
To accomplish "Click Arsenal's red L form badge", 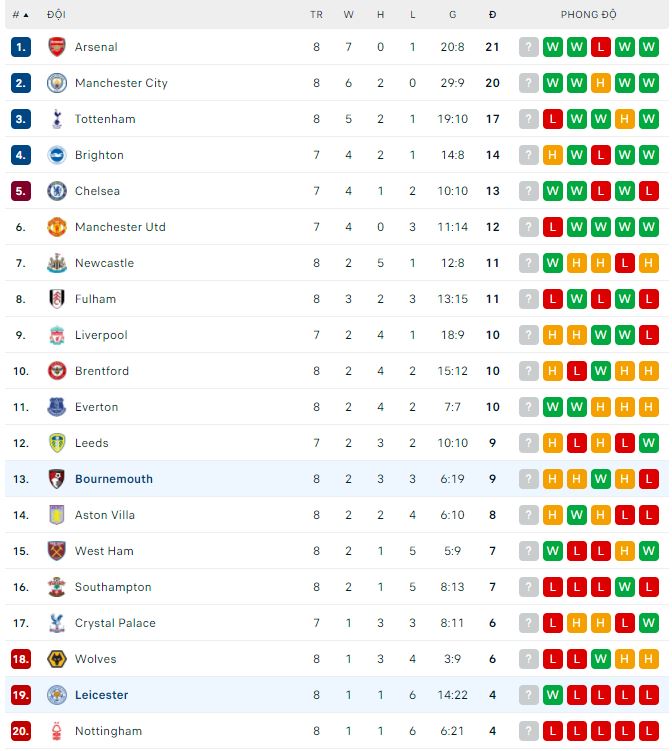I will [601, 47].
